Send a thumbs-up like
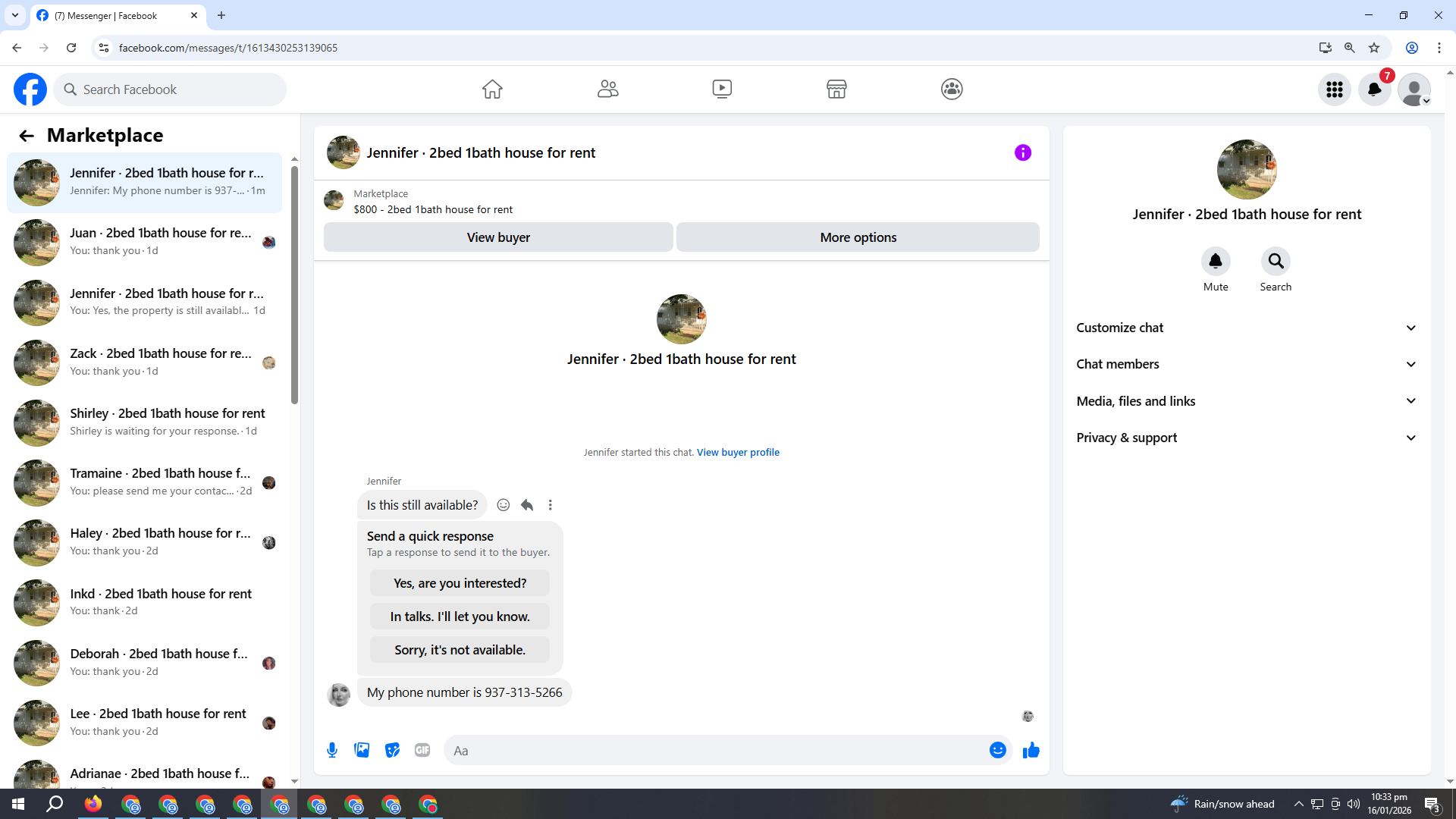 tap(1031, 750)
